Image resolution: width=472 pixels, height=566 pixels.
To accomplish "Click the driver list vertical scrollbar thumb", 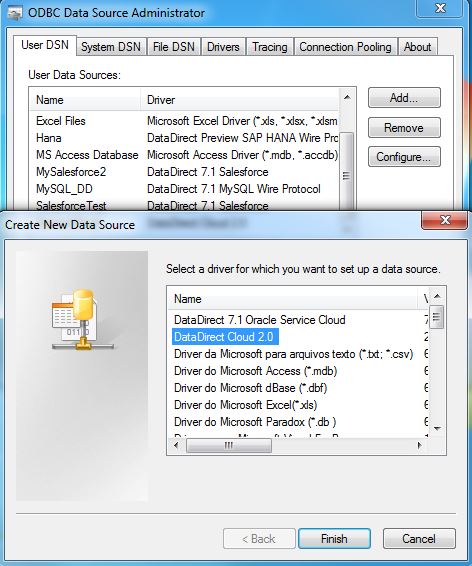I will (437, 317).
